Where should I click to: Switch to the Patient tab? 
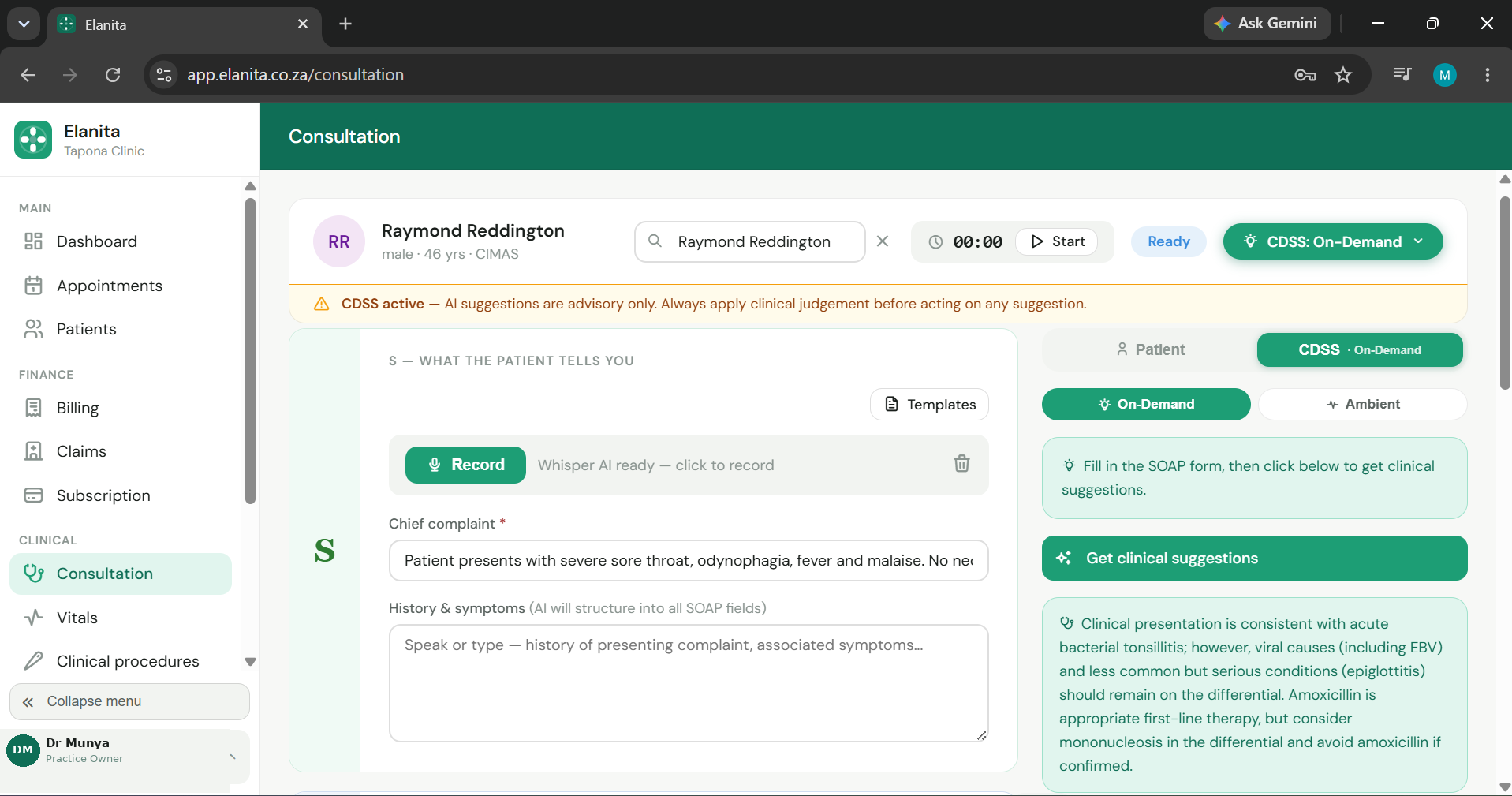click(1151, 349)
